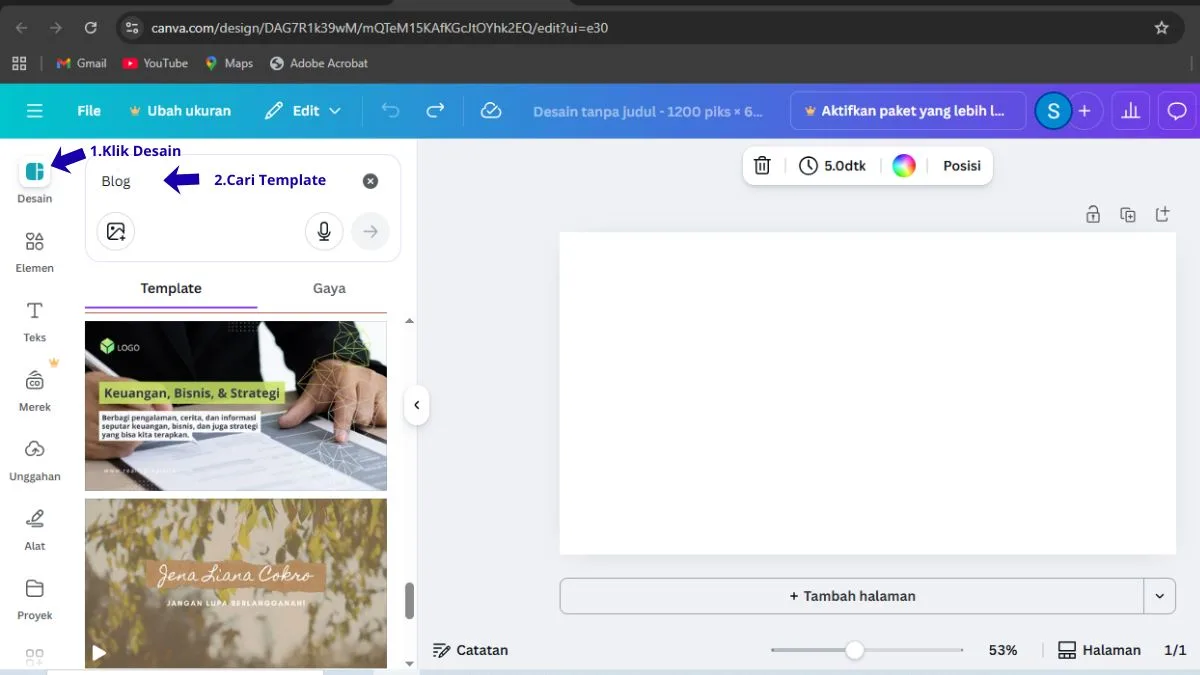Open the Desain panel icon
Screen dimensions: 1200x675
[x=34, y=172]
